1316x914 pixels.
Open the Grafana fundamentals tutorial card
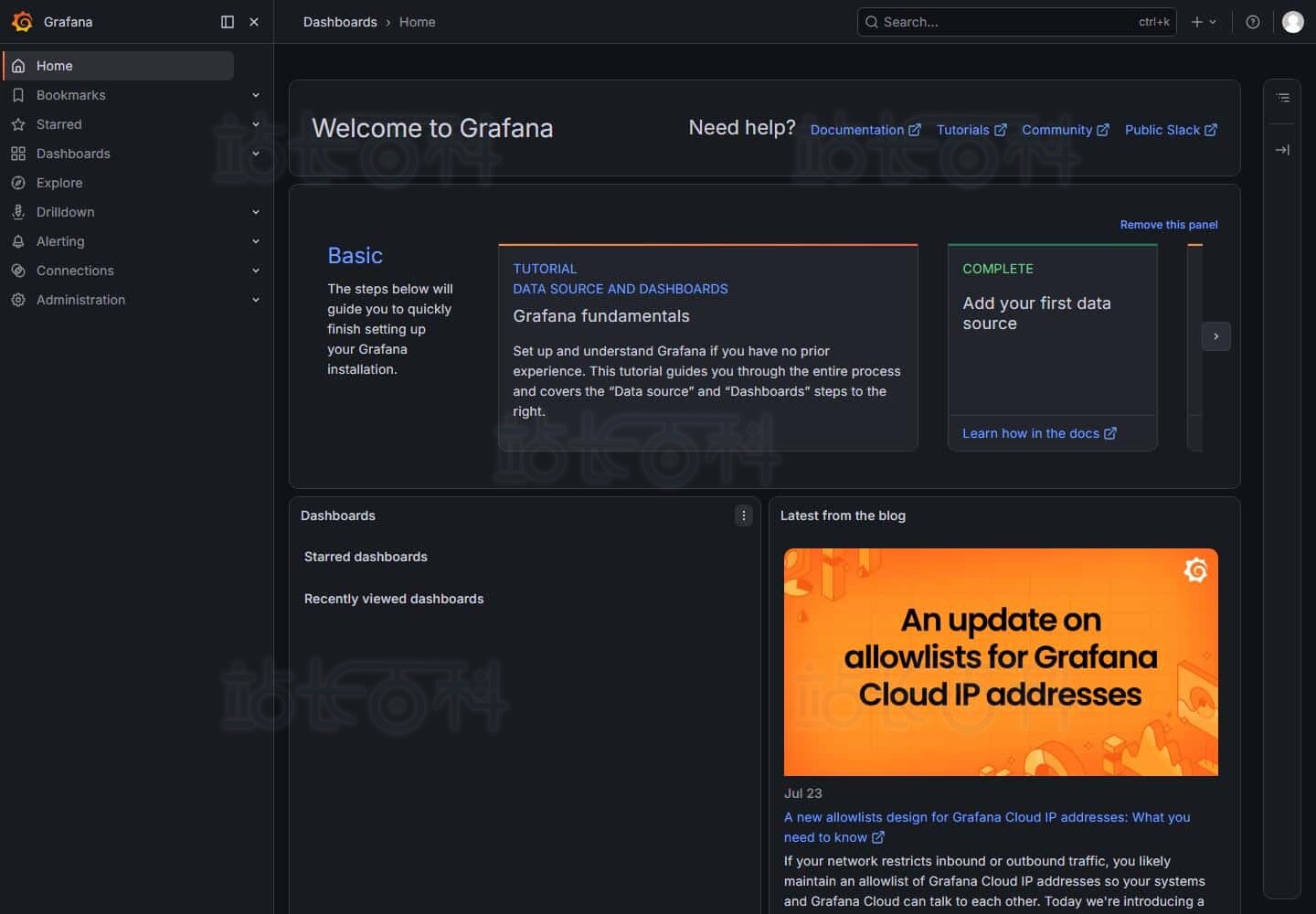point(708,347)
